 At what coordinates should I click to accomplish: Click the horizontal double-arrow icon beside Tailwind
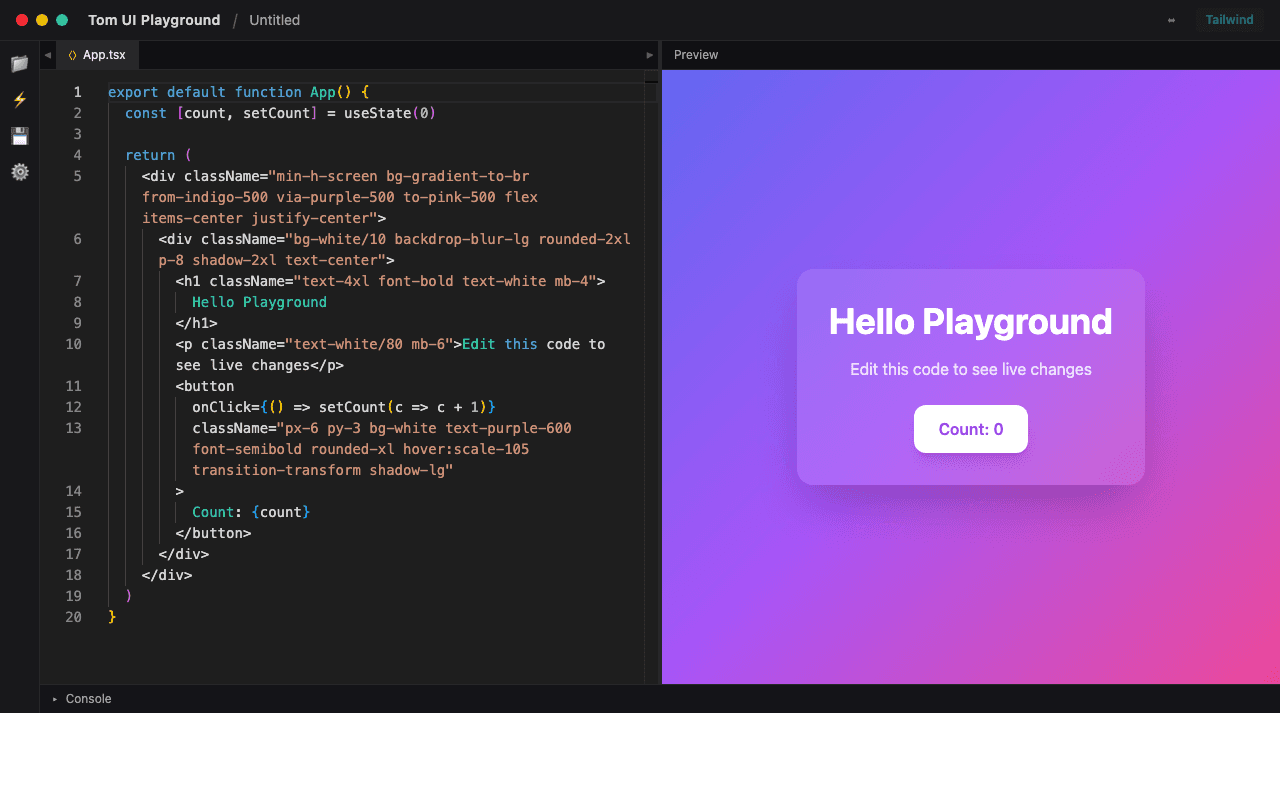[x=1171, y=20]
